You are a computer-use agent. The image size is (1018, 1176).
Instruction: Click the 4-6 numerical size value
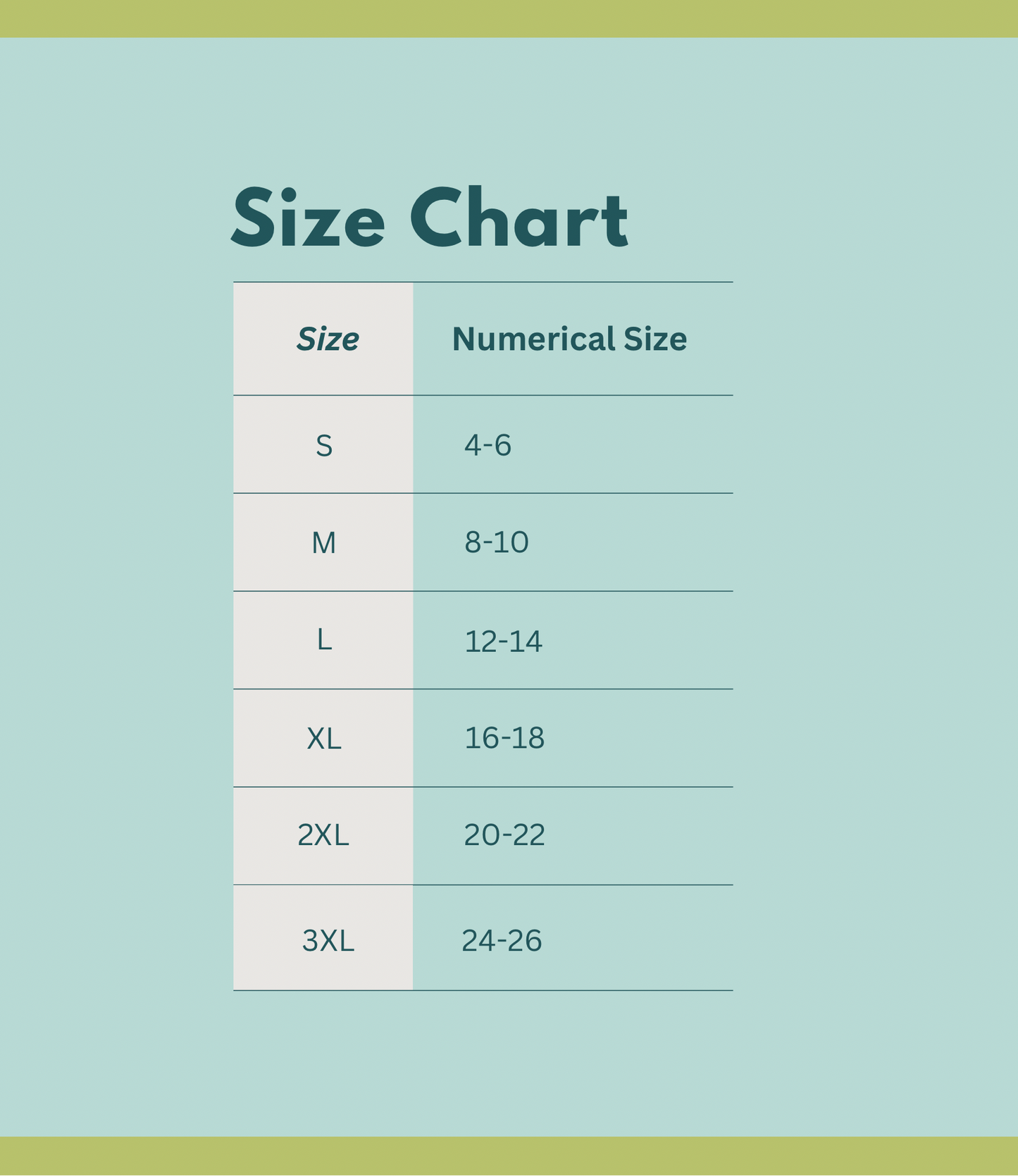click(x=488, y=445)
